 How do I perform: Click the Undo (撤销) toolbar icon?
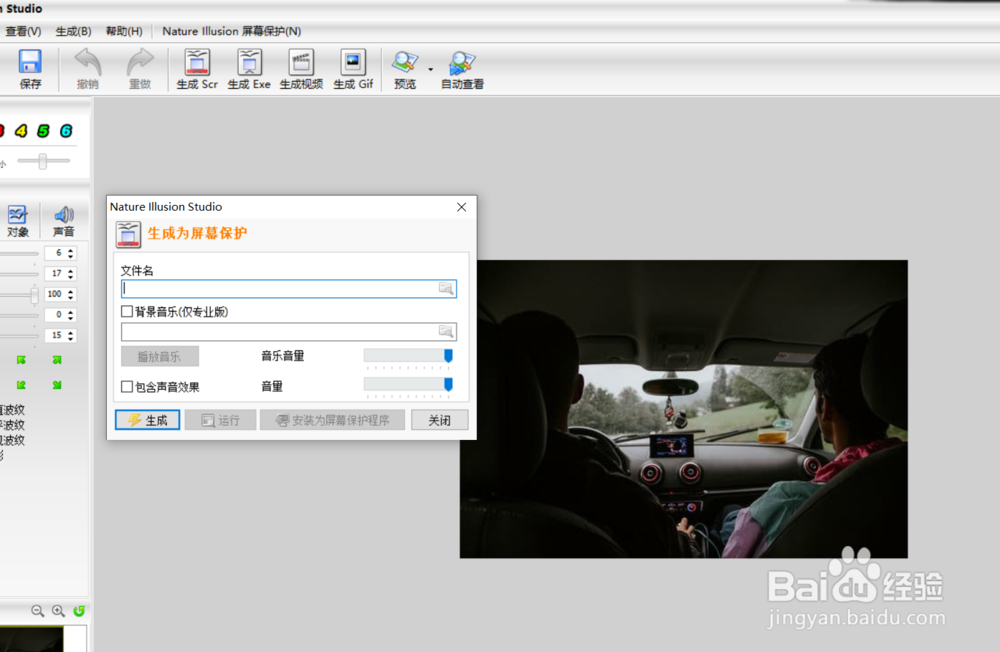click(x=87, y=69)
